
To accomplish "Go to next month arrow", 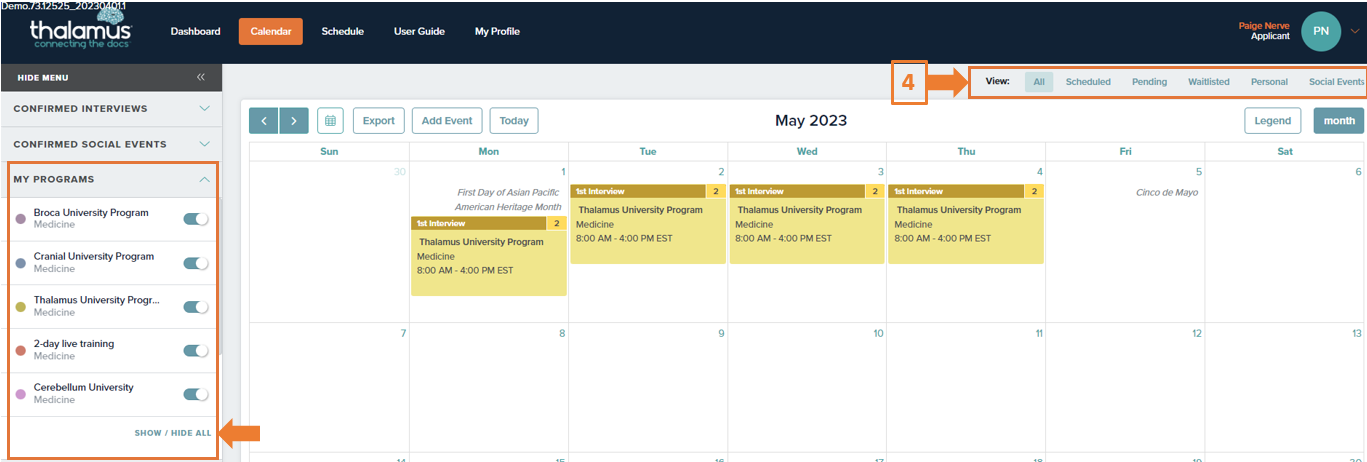I will (x=294, y=121).
